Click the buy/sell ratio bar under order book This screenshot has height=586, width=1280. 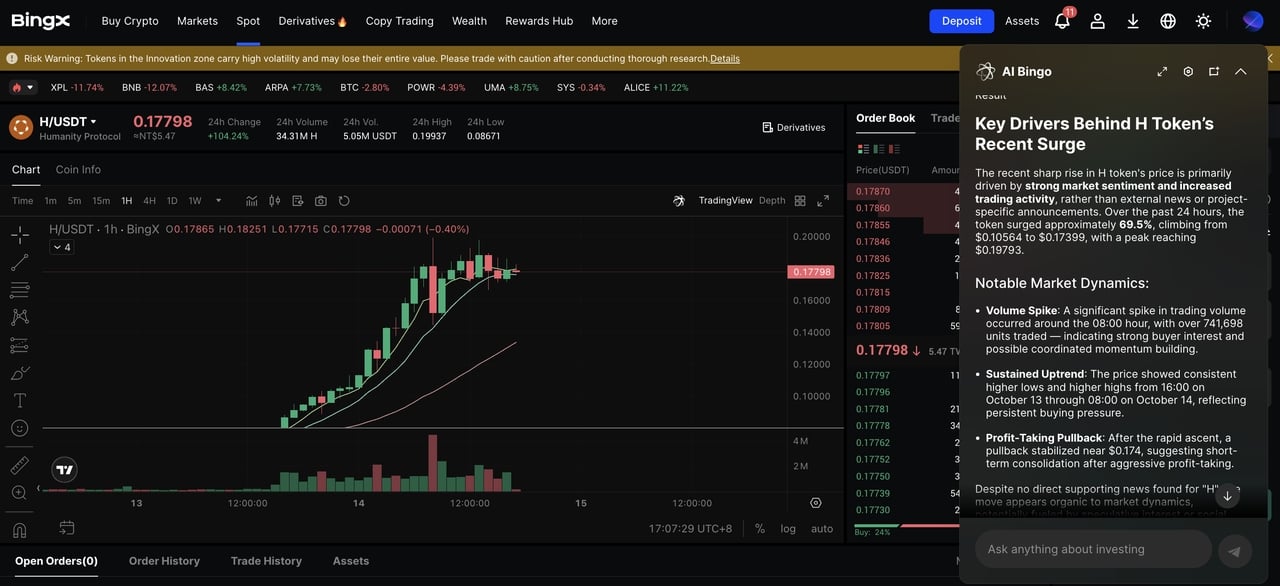900,525
